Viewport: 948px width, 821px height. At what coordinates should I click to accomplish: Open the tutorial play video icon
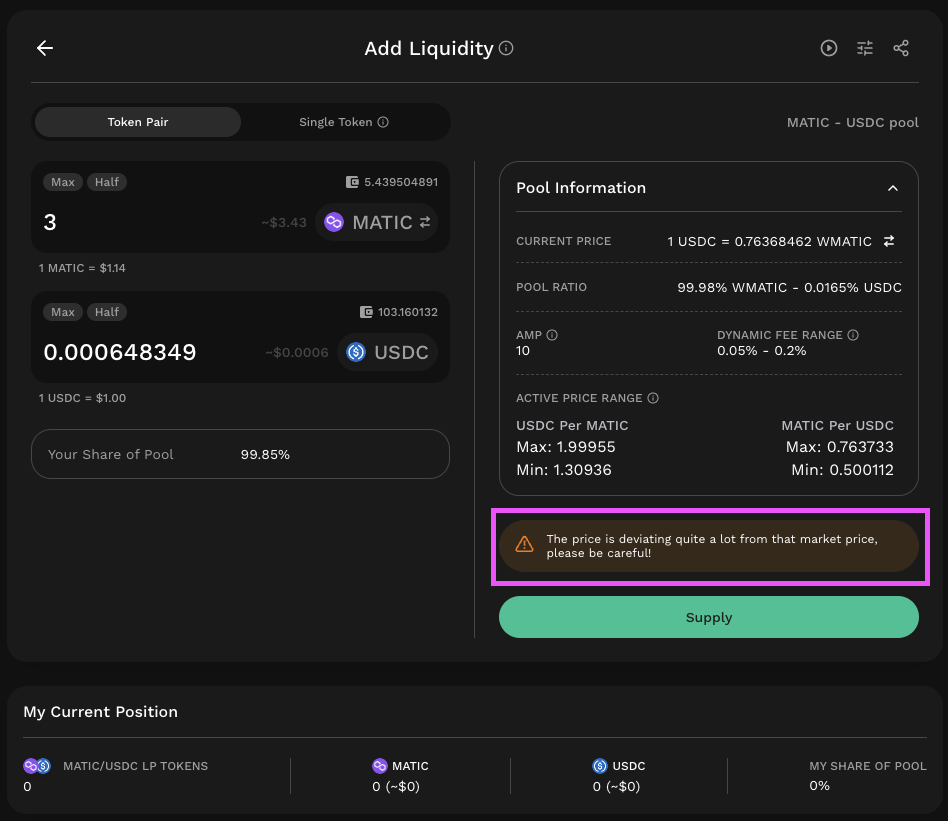pyautogui.click(x=828, y=48)
